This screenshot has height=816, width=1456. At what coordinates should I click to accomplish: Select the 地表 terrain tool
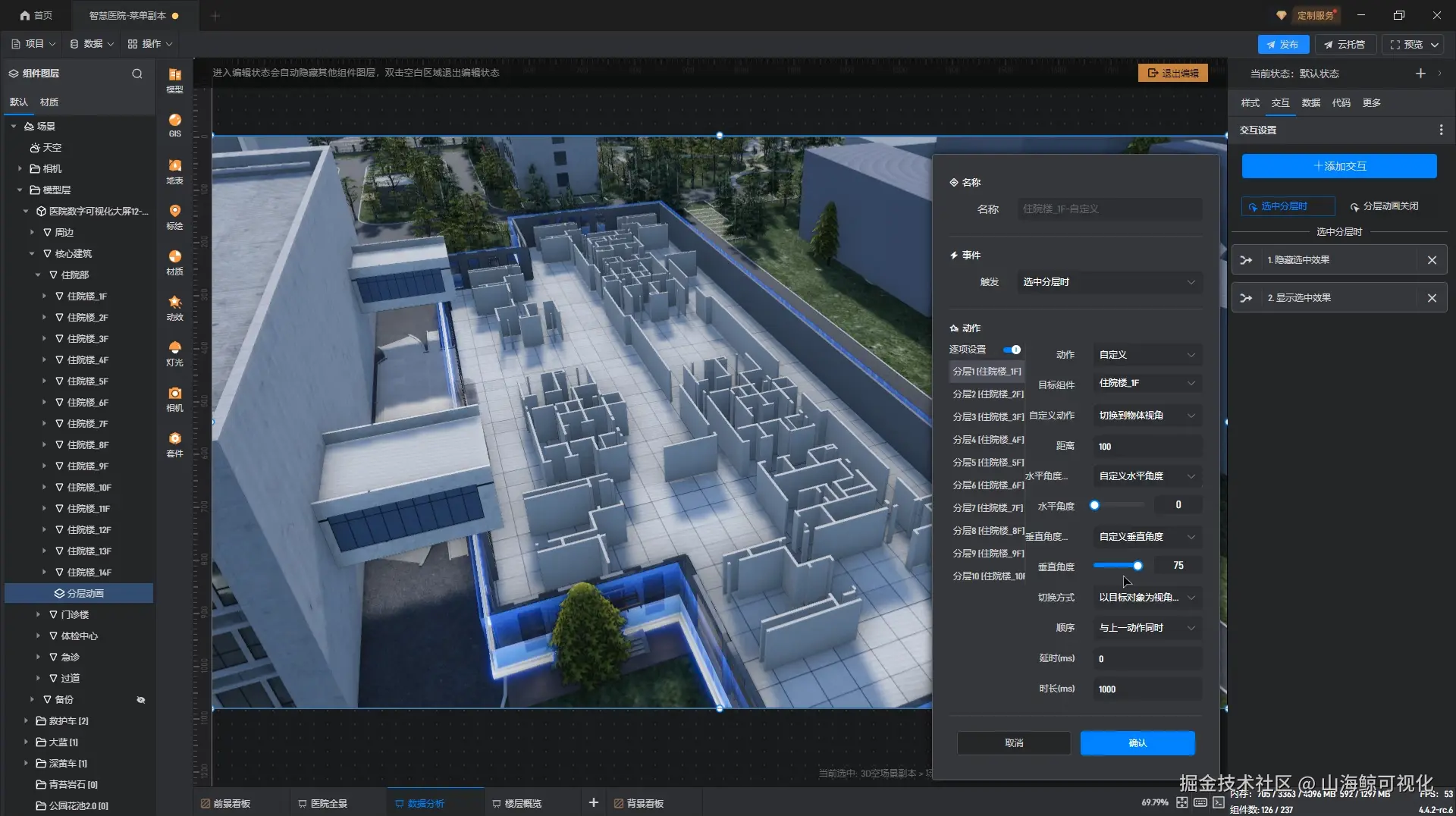[x=174, y=171]
